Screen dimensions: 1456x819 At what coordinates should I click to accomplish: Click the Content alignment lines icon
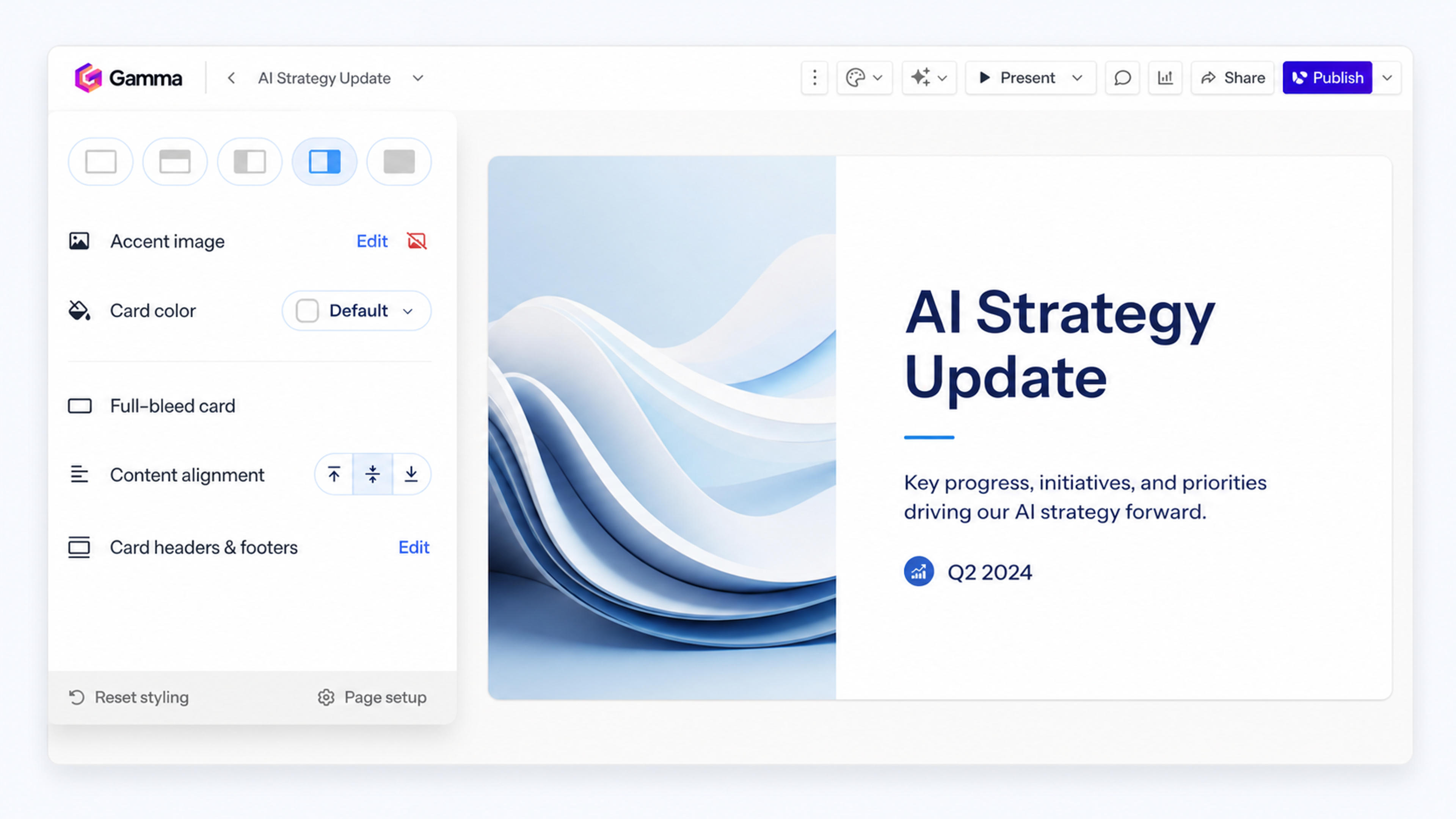79,474
